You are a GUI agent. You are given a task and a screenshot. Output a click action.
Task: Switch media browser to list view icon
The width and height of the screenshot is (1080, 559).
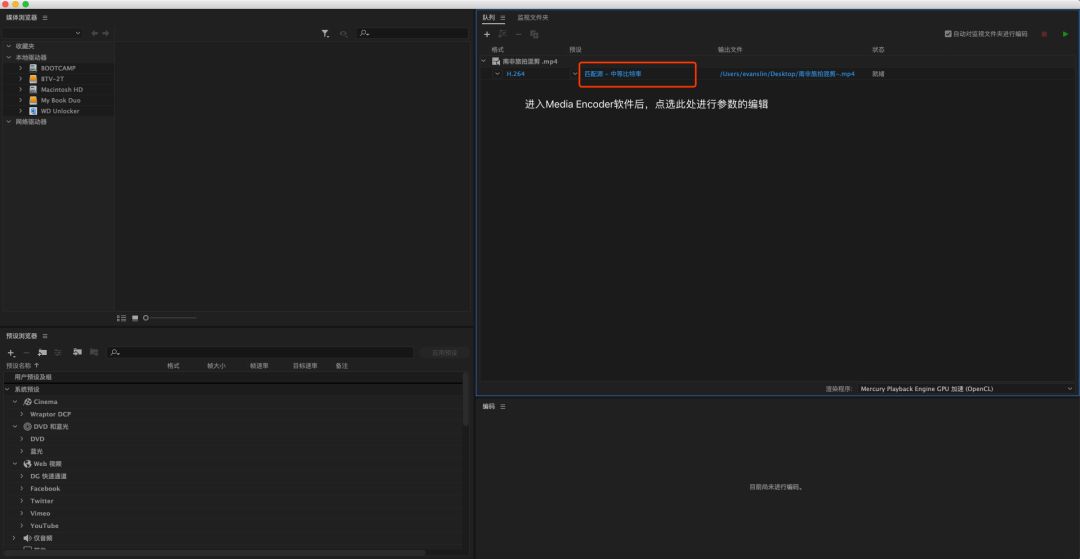click(122, 318)
